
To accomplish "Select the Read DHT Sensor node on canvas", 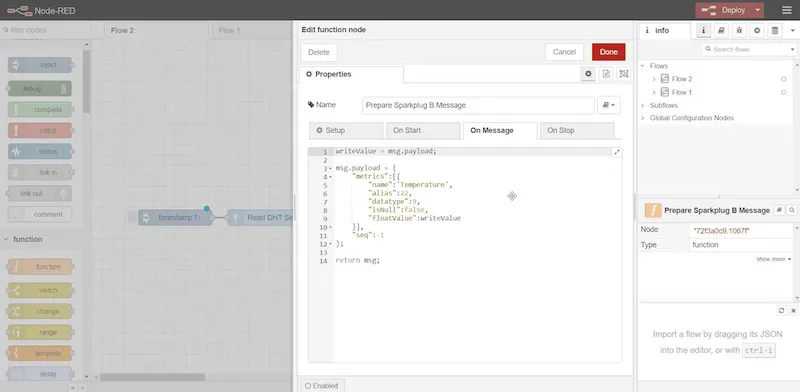I will [260, 217].
